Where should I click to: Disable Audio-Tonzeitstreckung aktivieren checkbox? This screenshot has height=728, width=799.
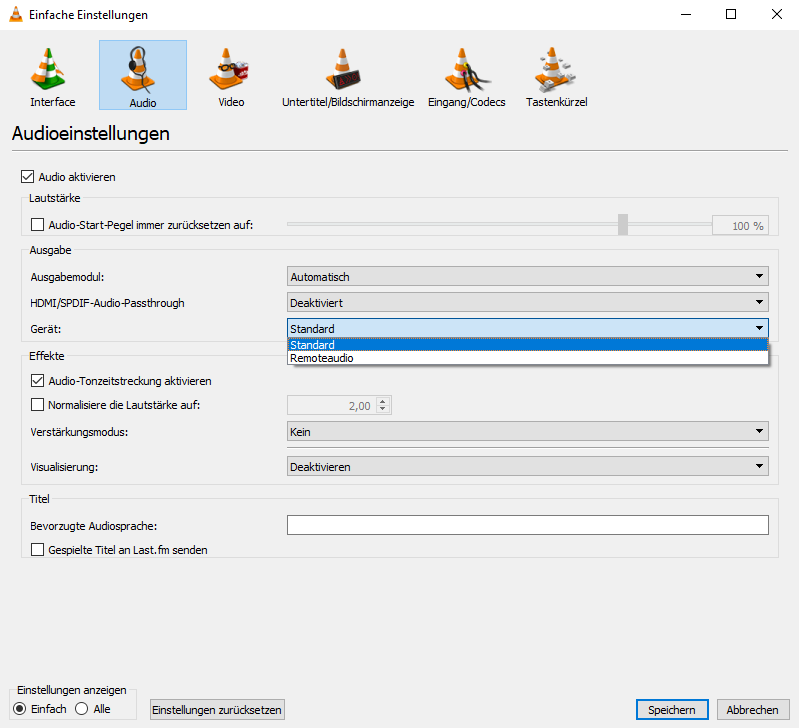pyautogui.click(x=38, y=381)
